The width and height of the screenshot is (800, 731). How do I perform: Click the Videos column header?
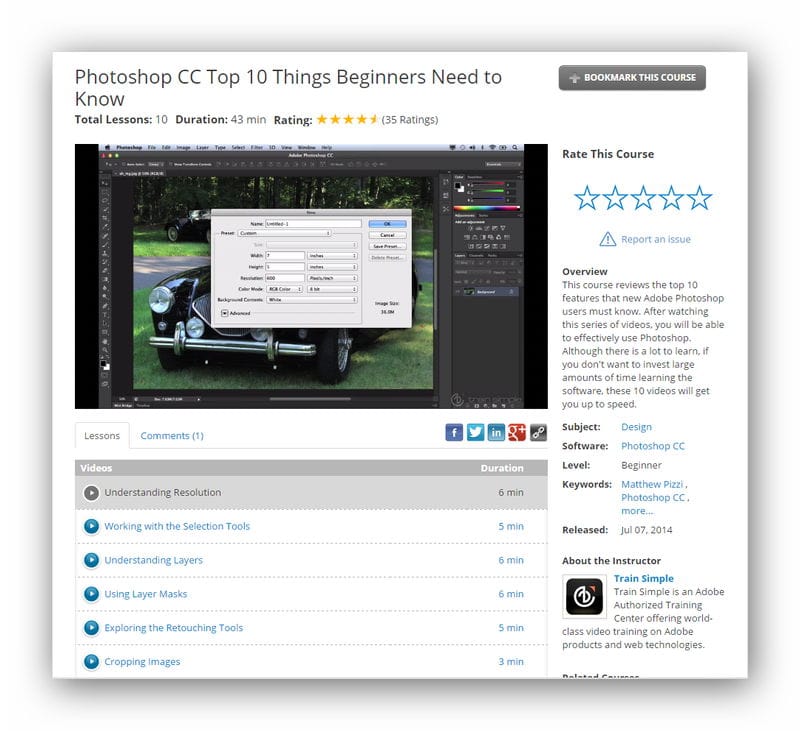tap(96, 468)
